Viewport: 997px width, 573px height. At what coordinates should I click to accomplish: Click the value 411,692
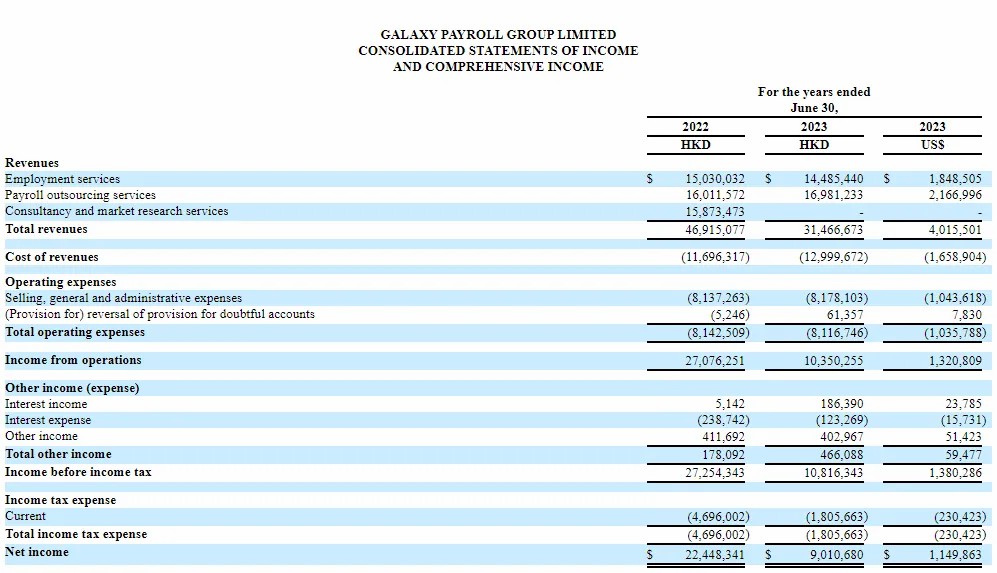[724, 437]
